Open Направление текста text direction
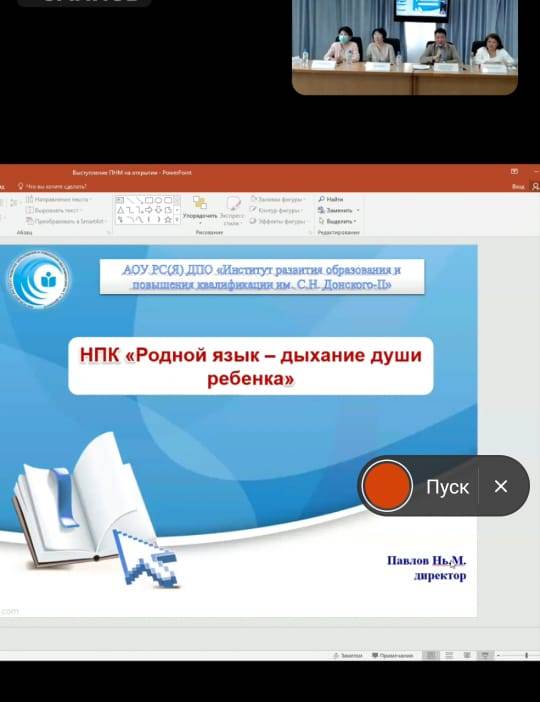 pos(59,199)
